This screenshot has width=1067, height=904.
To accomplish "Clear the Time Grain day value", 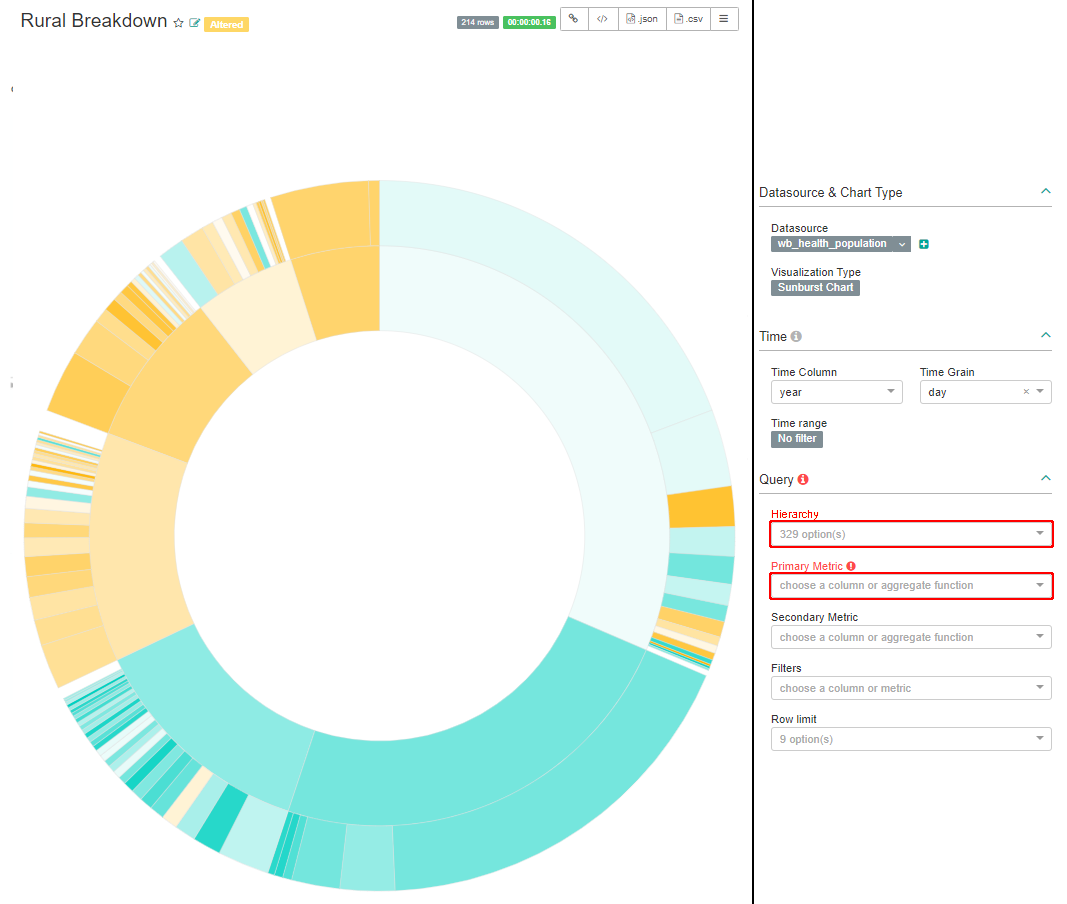I will point(1025,392).
